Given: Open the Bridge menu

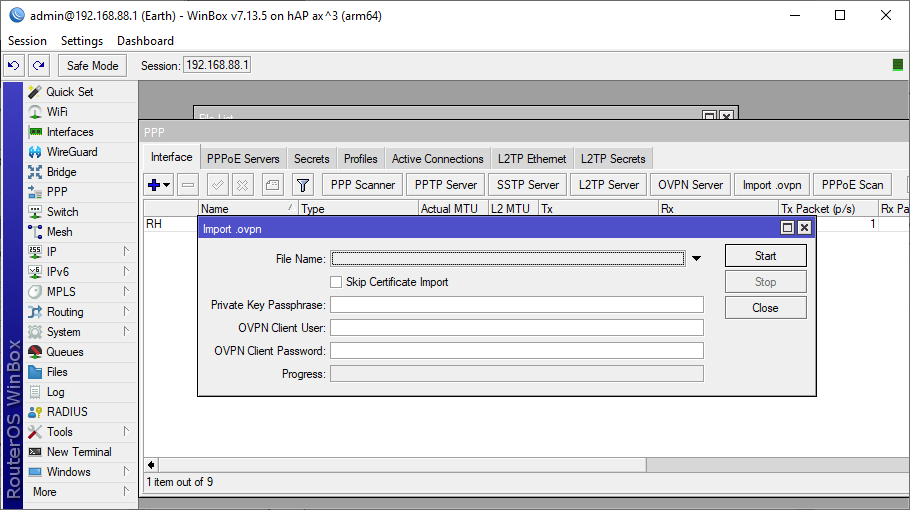Looking at the screenshot, I should (x=62, y=172).
